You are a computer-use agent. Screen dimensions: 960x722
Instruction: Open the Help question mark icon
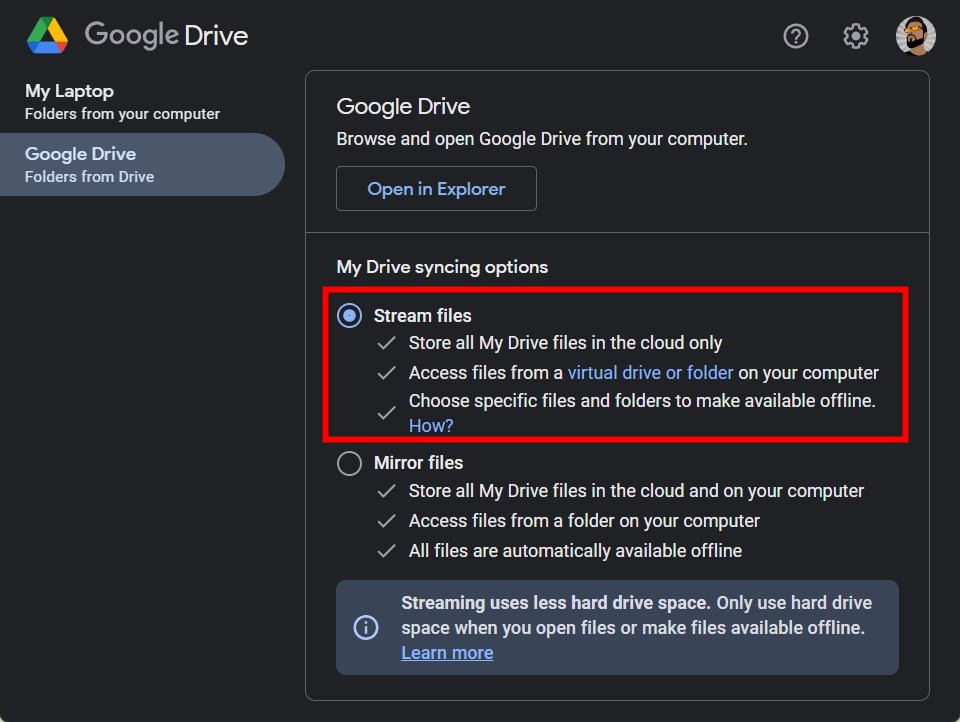click(x=795, y=35)
